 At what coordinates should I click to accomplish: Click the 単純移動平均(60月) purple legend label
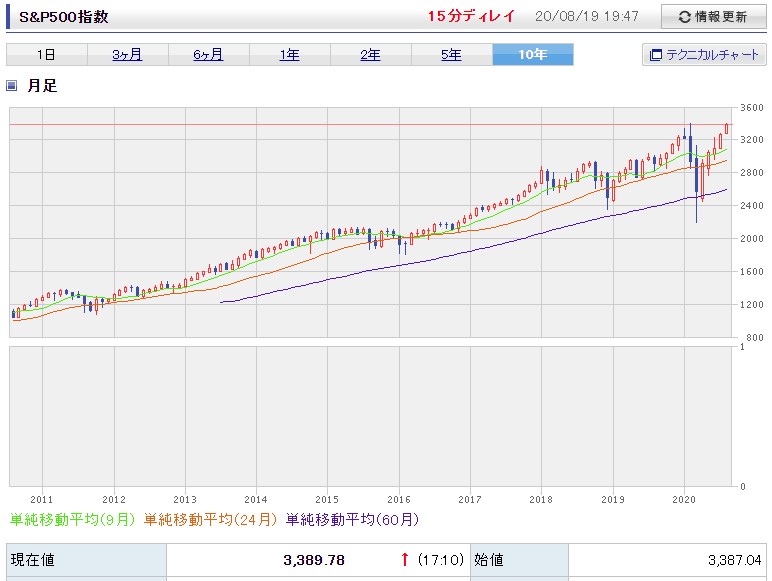[x=353, y=519]
